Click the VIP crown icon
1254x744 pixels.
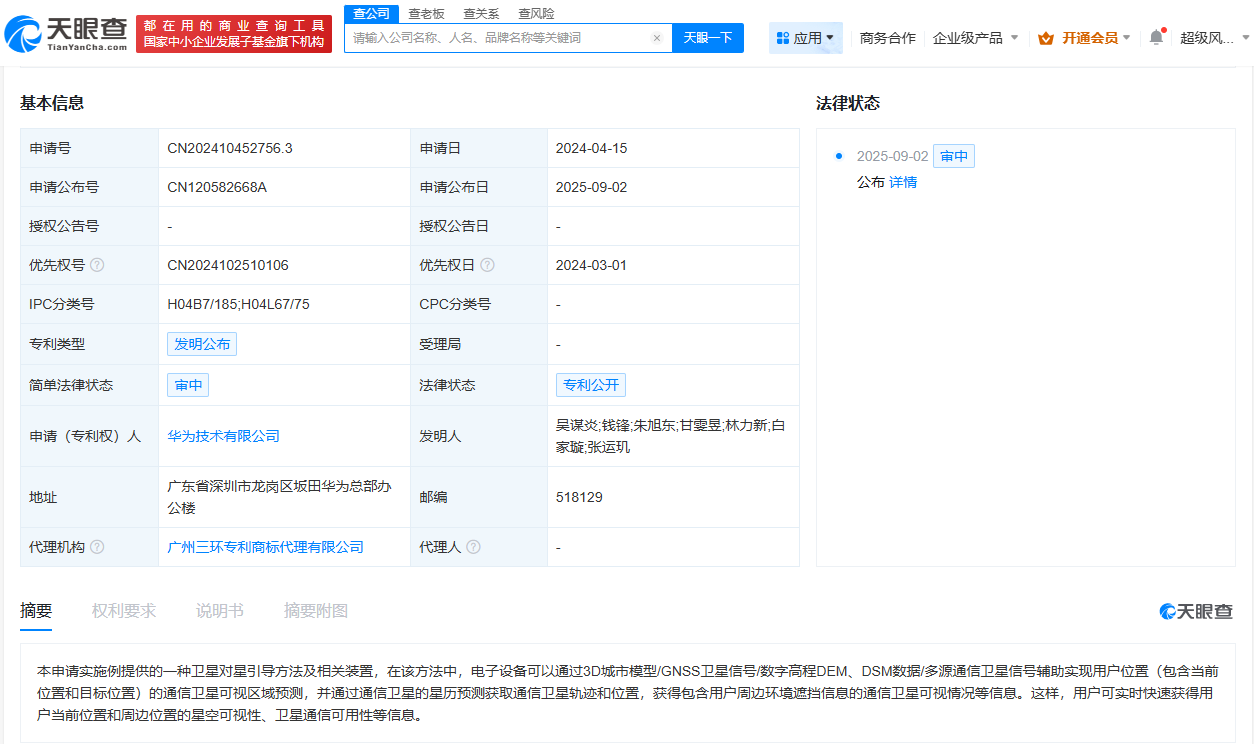pyautogui.click(x=1046, y=38)
